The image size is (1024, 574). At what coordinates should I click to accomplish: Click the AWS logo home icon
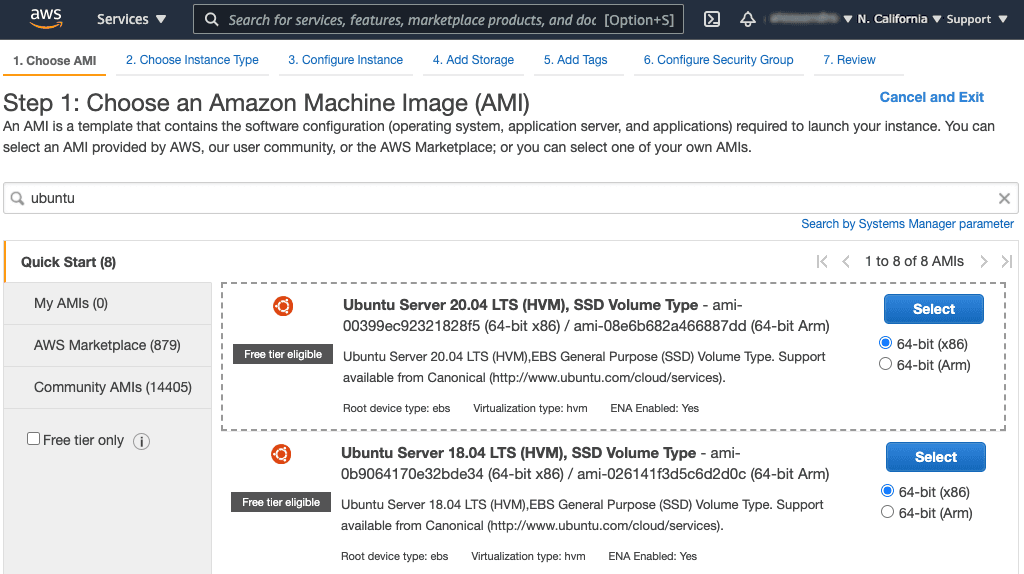point(47,18)
